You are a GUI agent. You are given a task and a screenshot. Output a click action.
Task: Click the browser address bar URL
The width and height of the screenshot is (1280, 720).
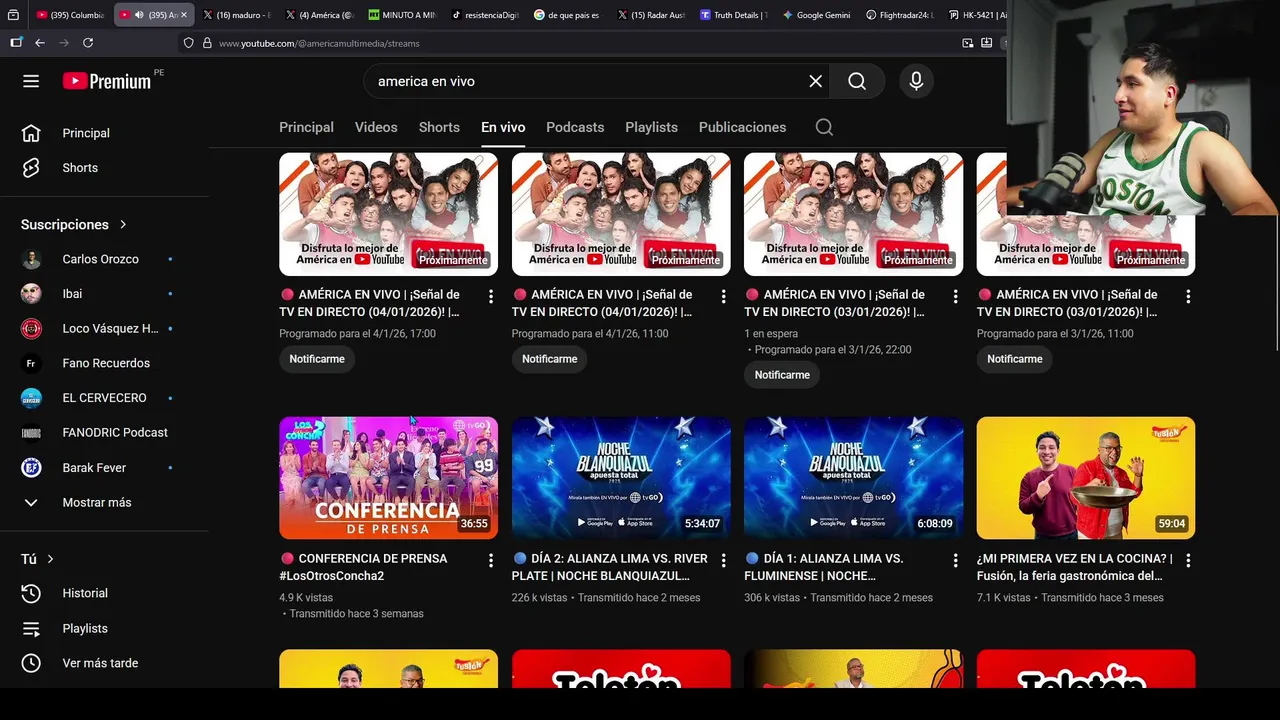pos(319,43)
